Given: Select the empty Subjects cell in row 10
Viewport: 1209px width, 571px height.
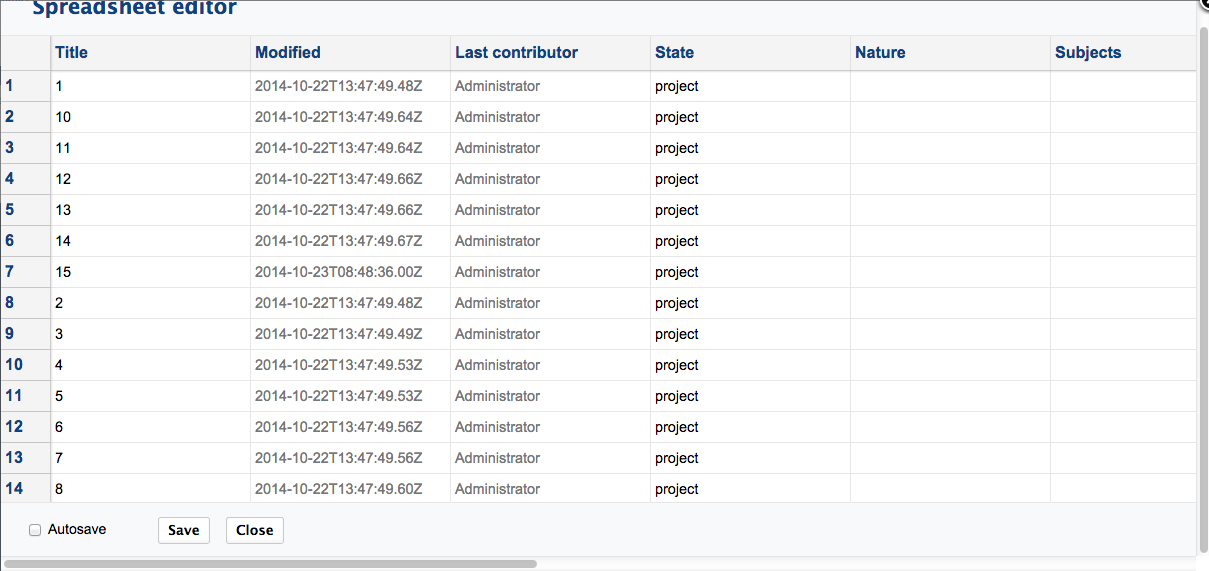Looking at the screenshot, I should (x=1123, y=365).
